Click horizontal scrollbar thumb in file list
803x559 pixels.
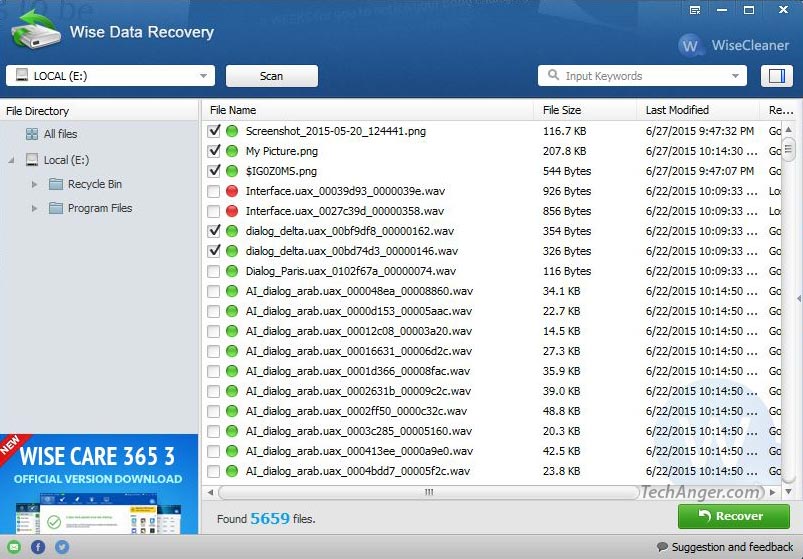(429, 492)
